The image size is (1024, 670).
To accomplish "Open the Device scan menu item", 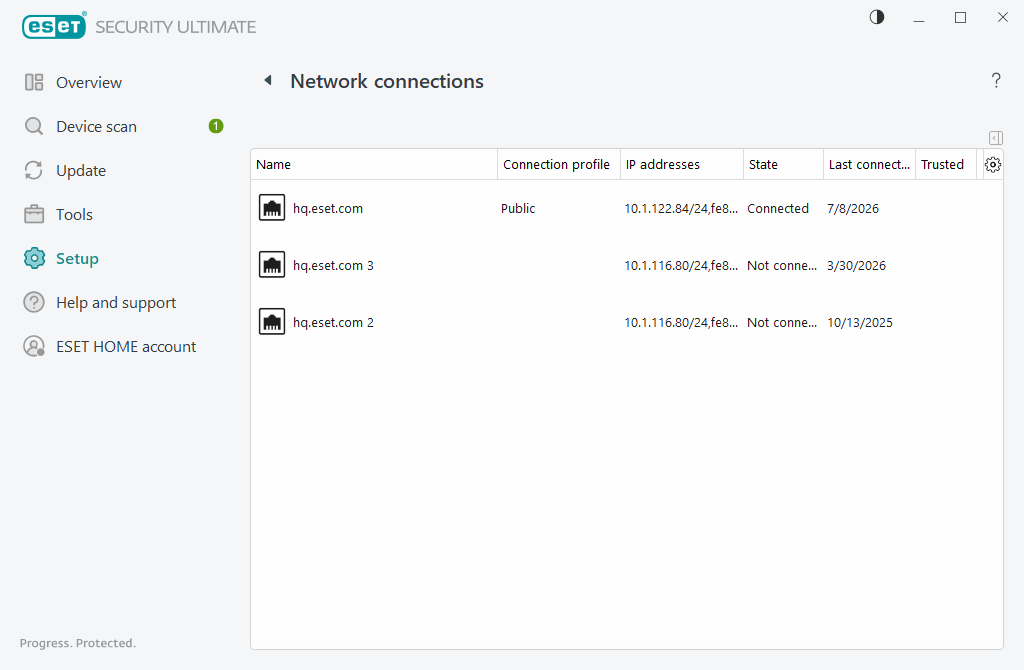I will pos(97,126).
